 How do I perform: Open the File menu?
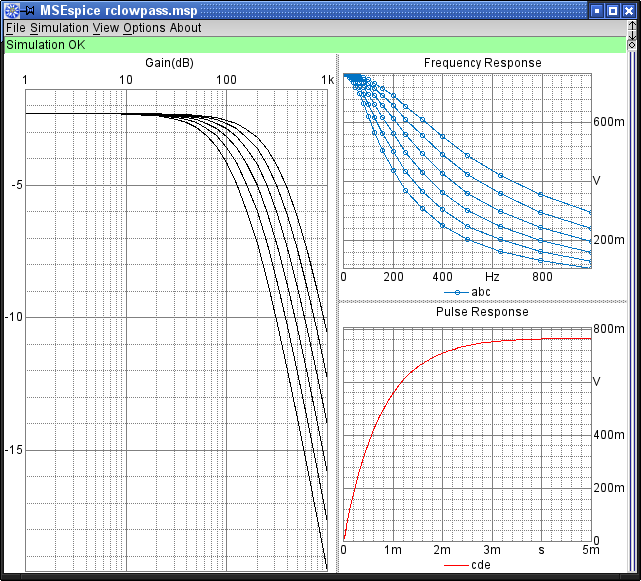pyautogui.click(x=16, y=28)
